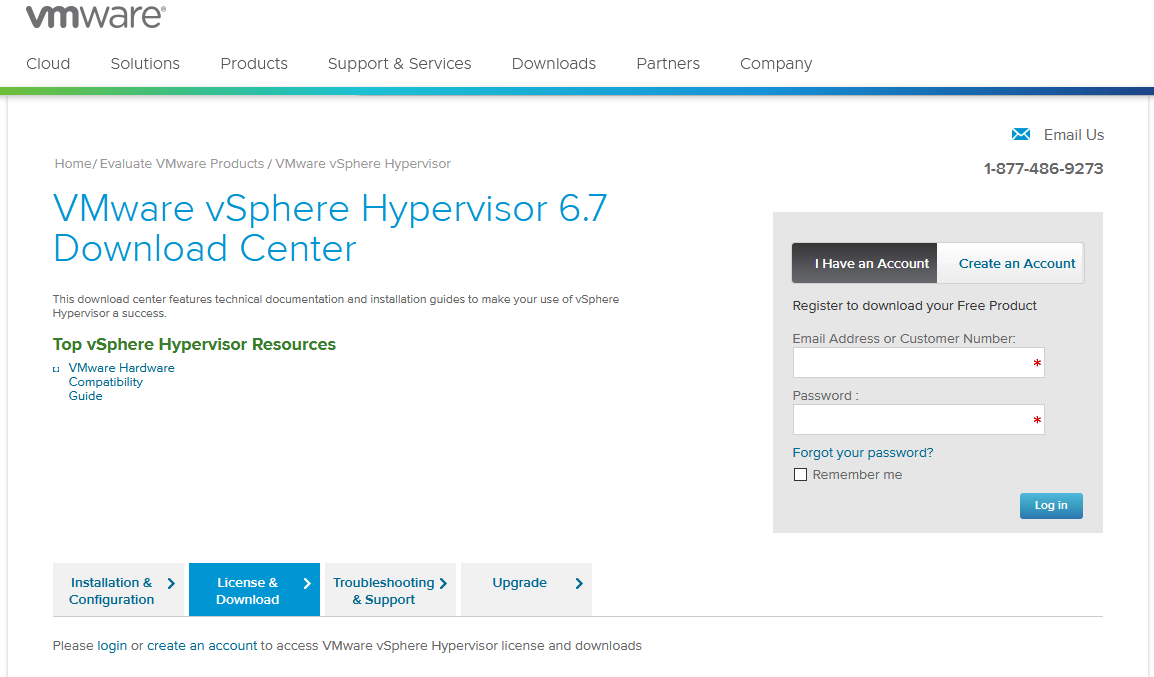
Task: Click the Top vSphere Hypervisor Resources heading
Action: 194,344
